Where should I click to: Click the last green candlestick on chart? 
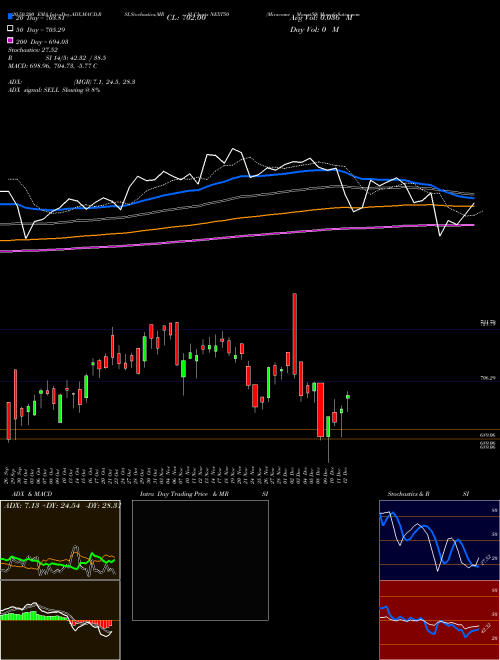coord(348,397)
